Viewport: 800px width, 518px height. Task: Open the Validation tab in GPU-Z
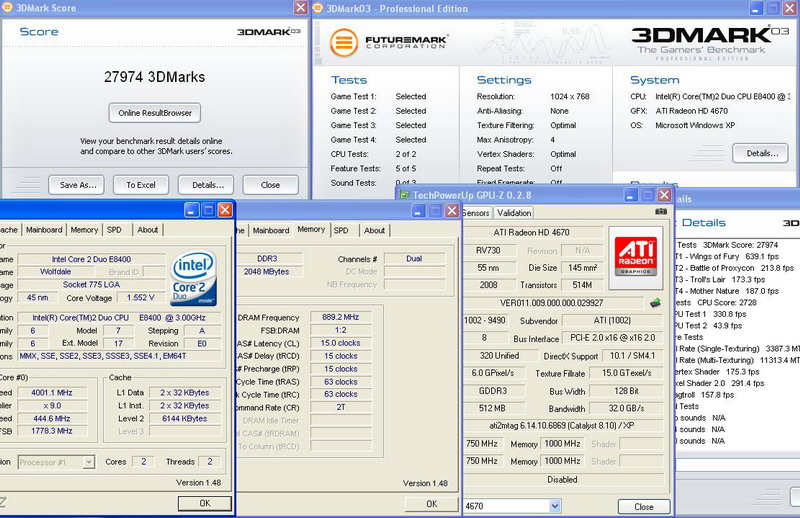pos(514,213)
